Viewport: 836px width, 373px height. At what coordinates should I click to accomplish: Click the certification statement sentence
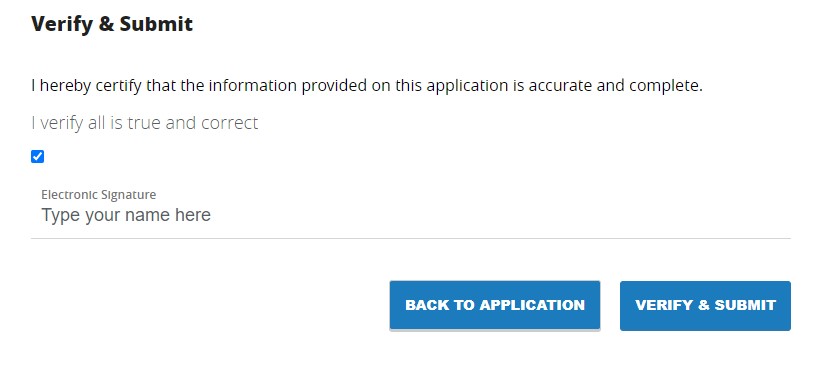tap(367, 86)
